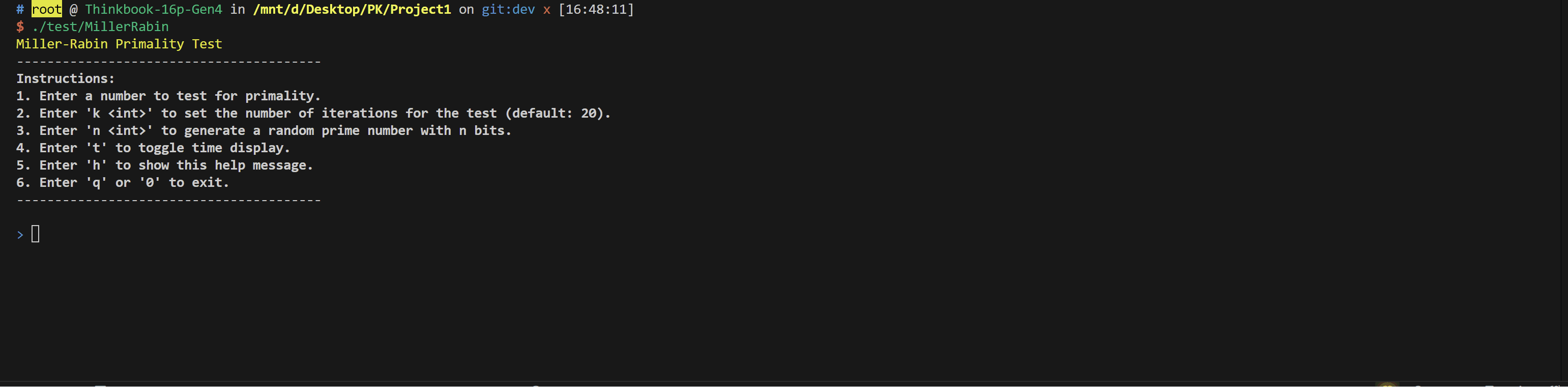Click the blue '>' input prompt symbol
Image resolution: width=1568 pixels, height=387 pixels.
tap(20, 235)
